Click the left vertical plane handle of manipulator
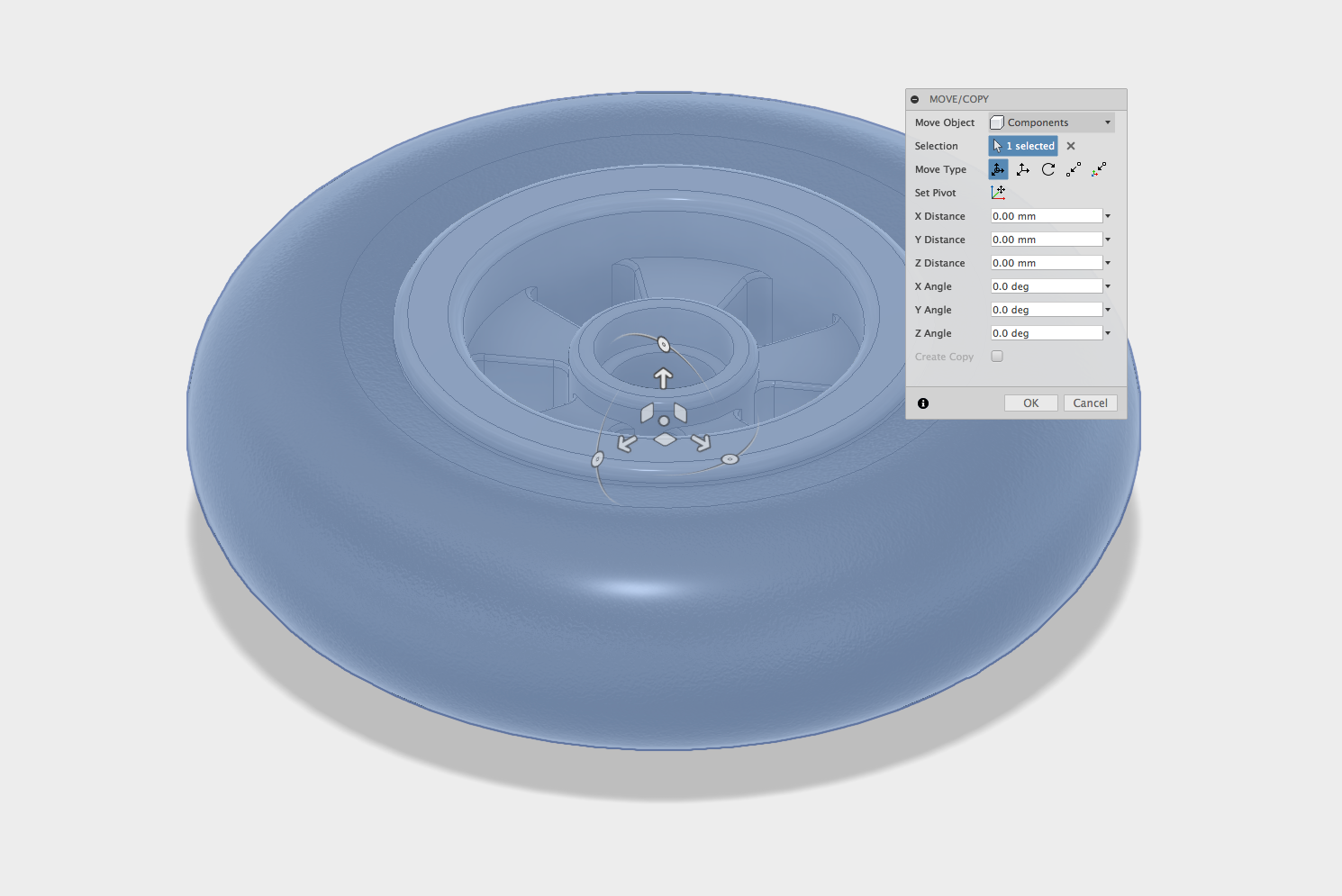This screenshot has width=1342, height=896. [647, 413]
